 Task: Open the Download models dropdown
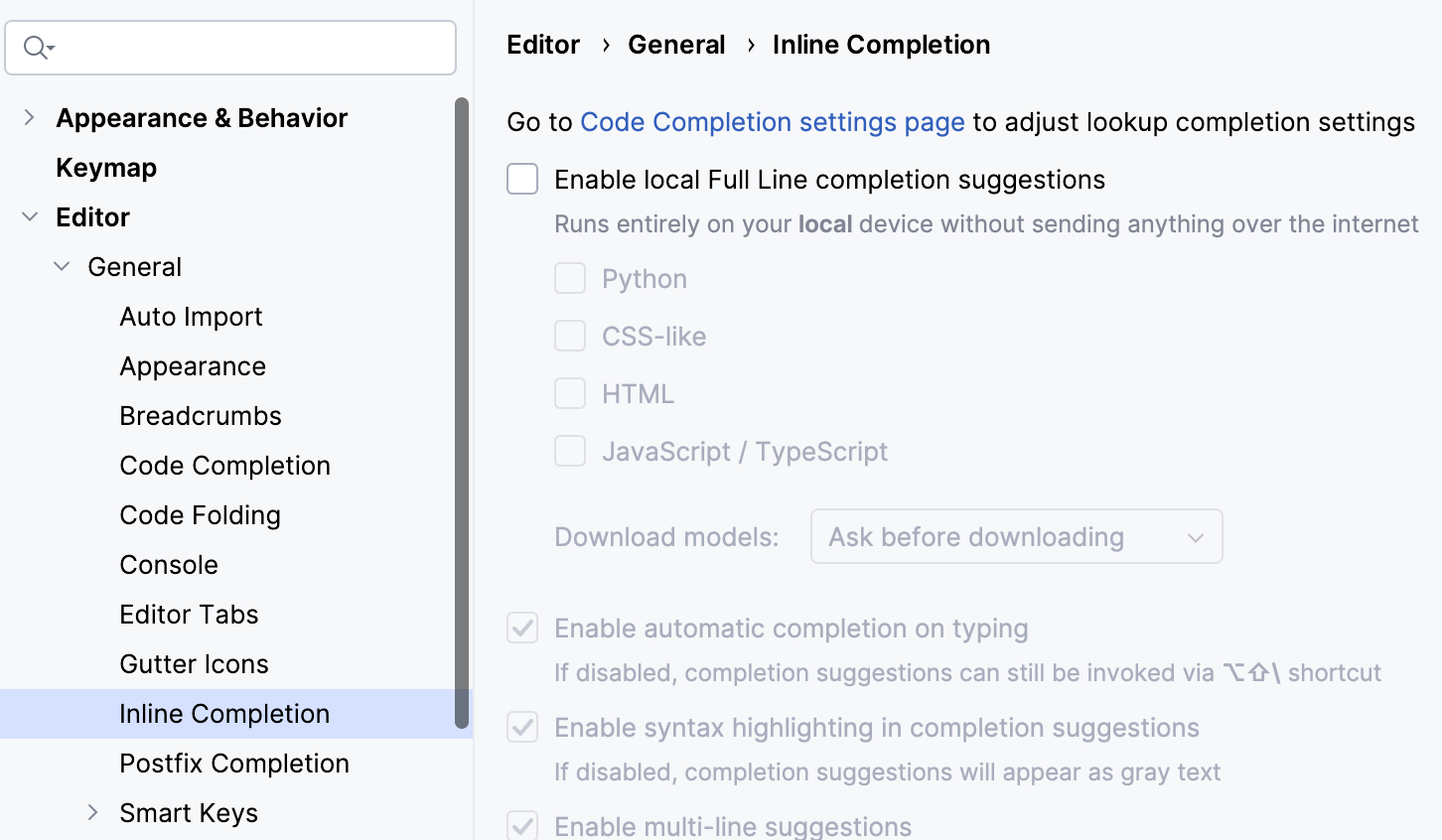[1016, 537]
